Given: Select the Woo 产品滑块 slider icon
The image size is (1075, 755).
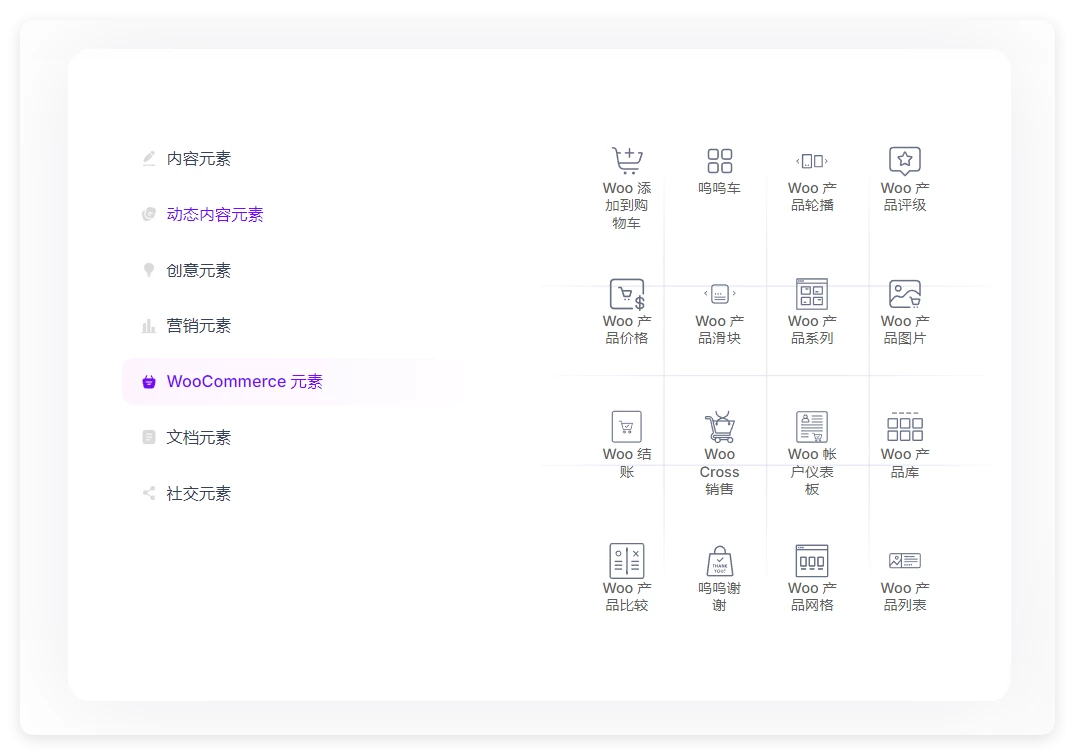Looking at the screenshot, I should tap(719, 294).
